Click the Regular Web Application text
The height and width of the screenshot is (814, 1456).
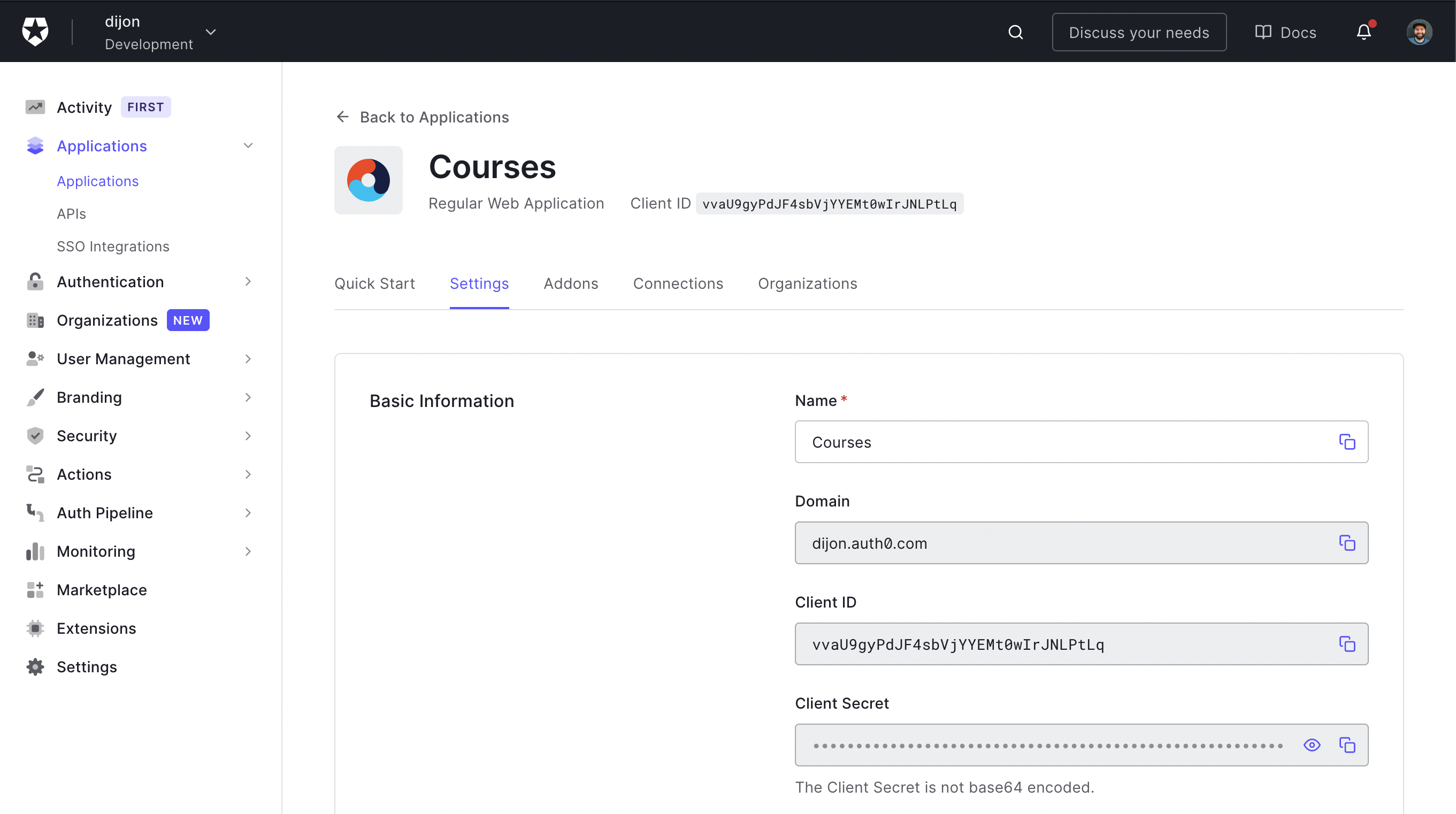point(516,203)
